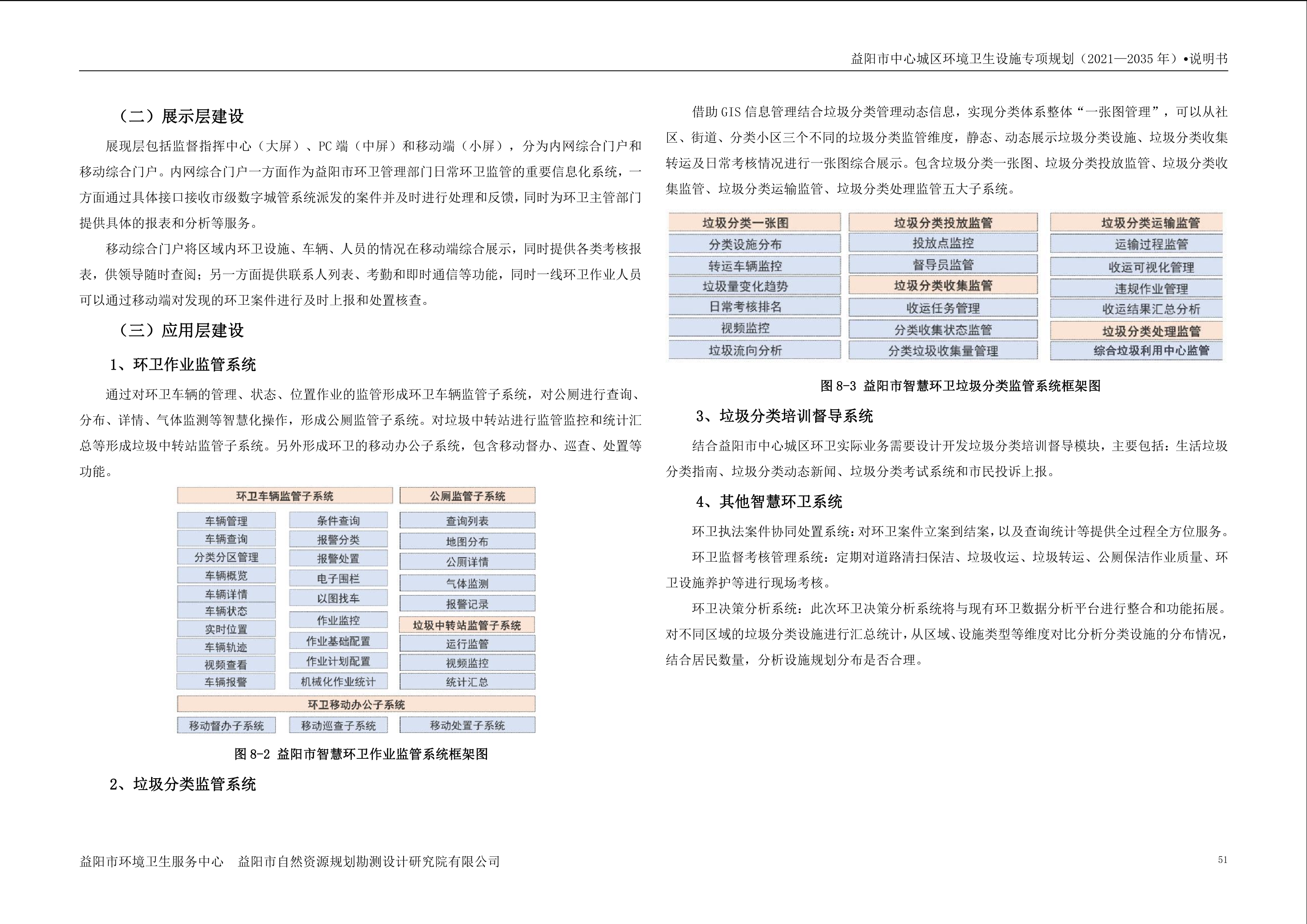
Task: Click the page number 51
Action: [x=1222, y=860]
